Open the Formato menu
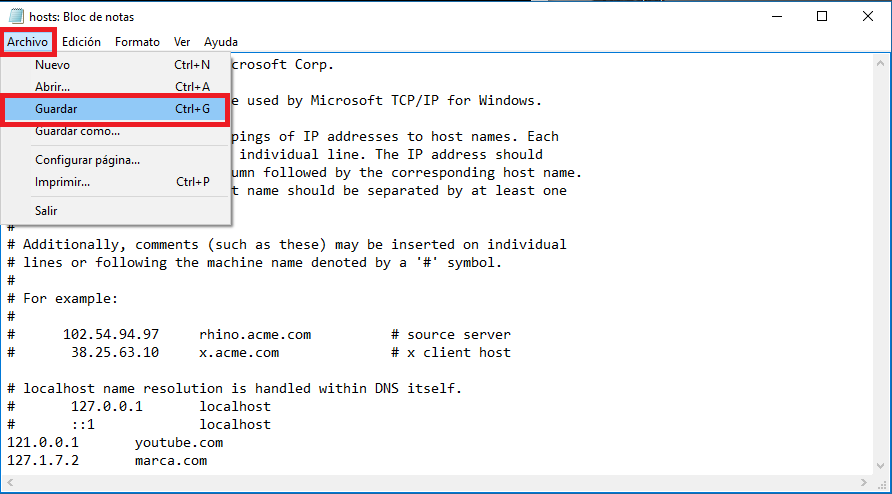This screenshot has width=892, height=494. [137, 42]
